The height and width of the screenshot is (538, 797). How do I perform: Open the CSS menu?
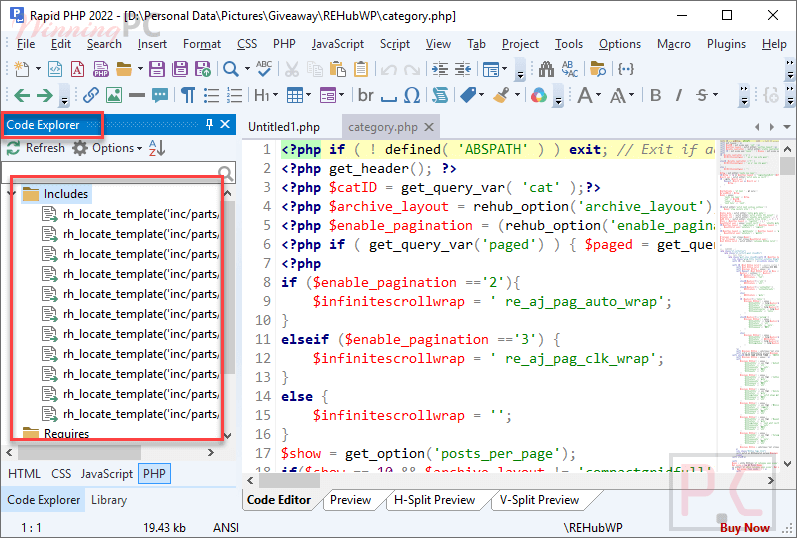[x=247, y=44]
